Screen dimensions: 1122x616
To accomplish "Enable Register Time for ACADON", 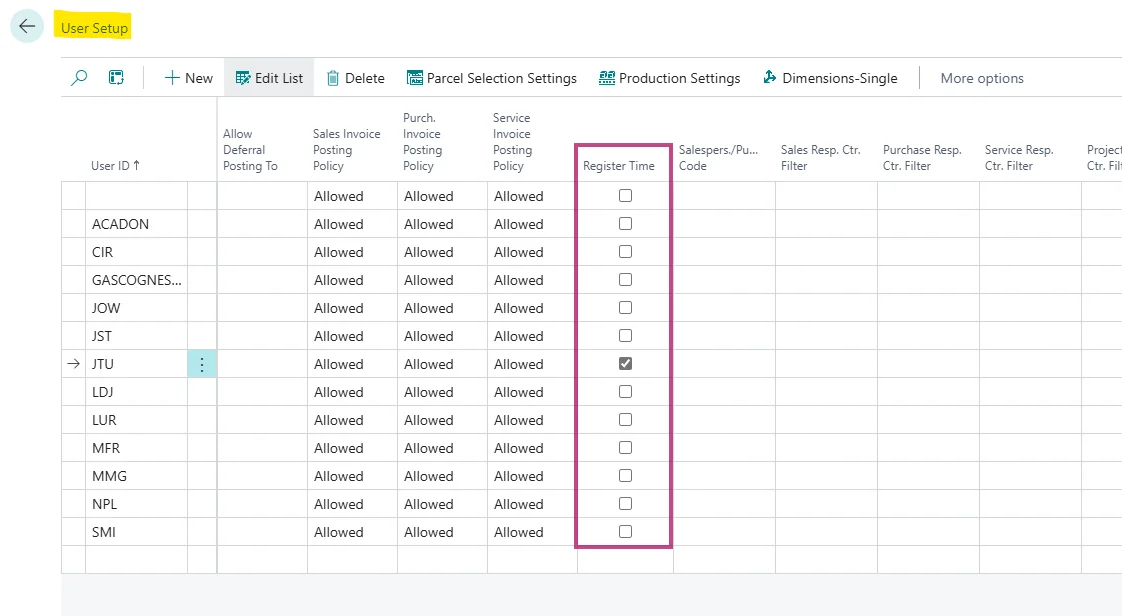I will (x=625, y=224).
